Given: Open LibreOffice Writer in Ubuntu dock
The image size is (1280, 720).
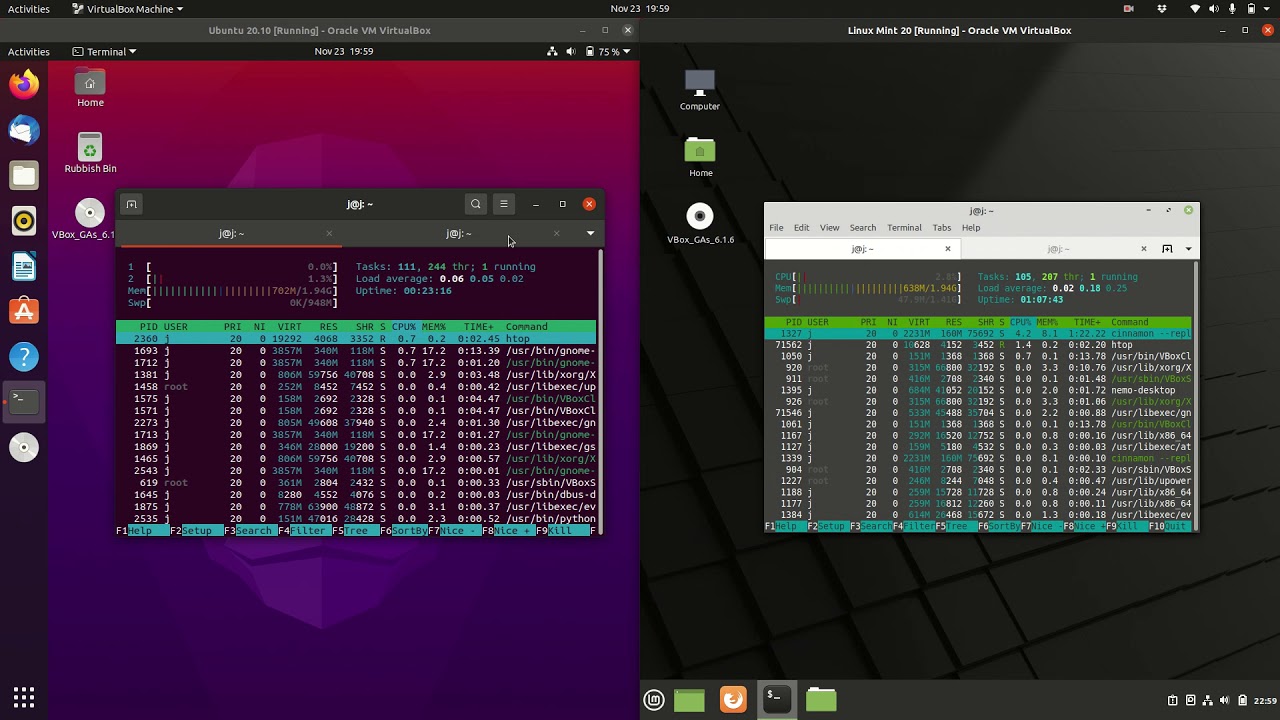Looking at the screenshot, I should pos(24,266).
